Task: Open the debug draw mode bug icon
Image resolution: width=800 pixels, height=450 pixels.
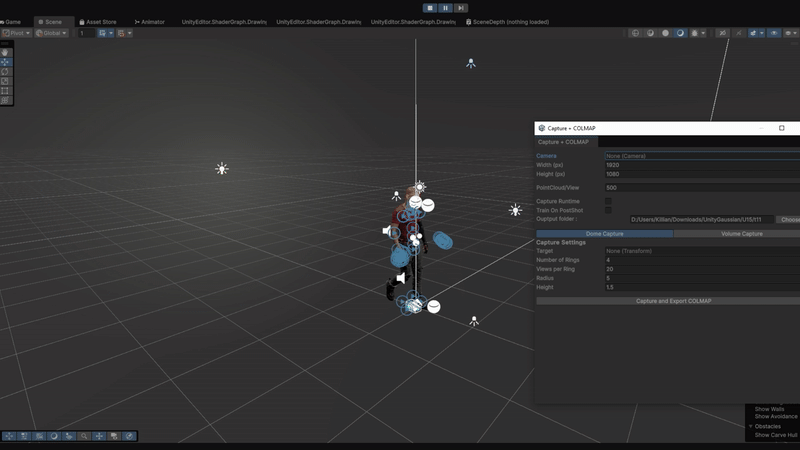Action: coord(694,33)
